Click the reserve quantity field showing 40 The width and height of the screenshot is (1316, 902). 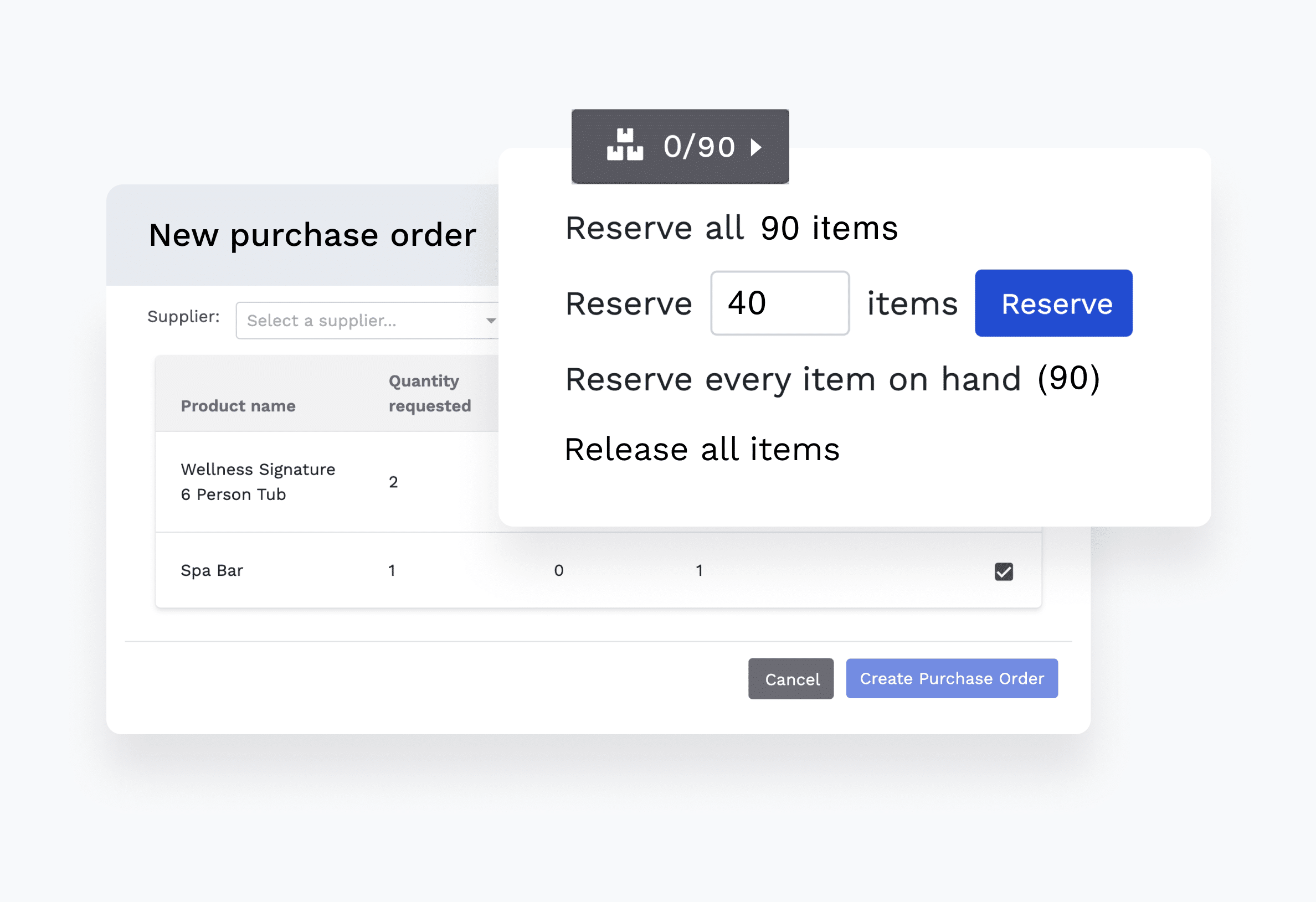tap(780, 303)
